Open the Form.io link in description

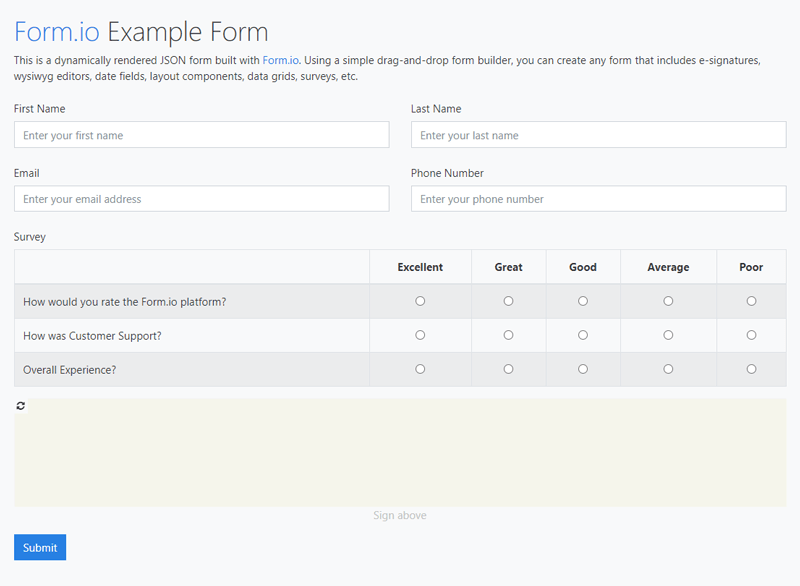[x=281, y=61]
